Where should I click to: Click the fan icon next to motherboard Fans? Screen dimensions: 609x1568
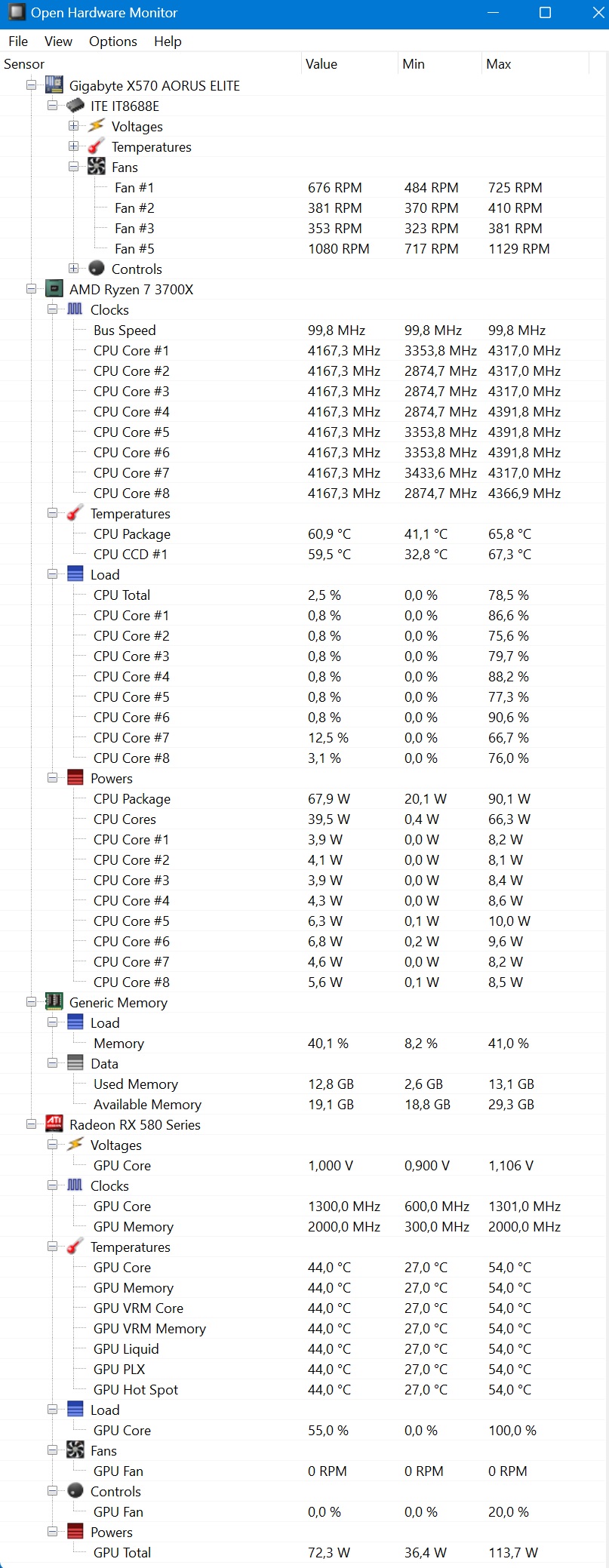pyautogui.click(x=96, y=167)
